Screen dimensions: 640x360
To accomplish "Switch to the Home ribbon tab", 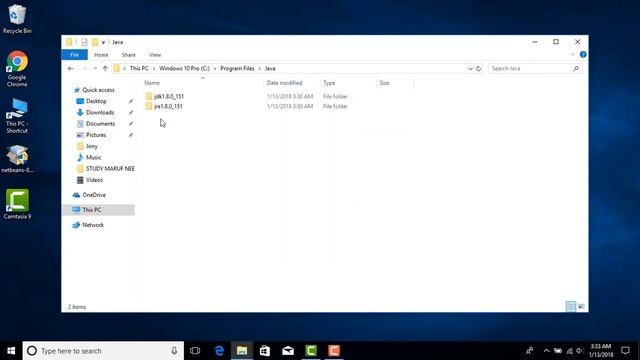I will click(x=101, y=55).
